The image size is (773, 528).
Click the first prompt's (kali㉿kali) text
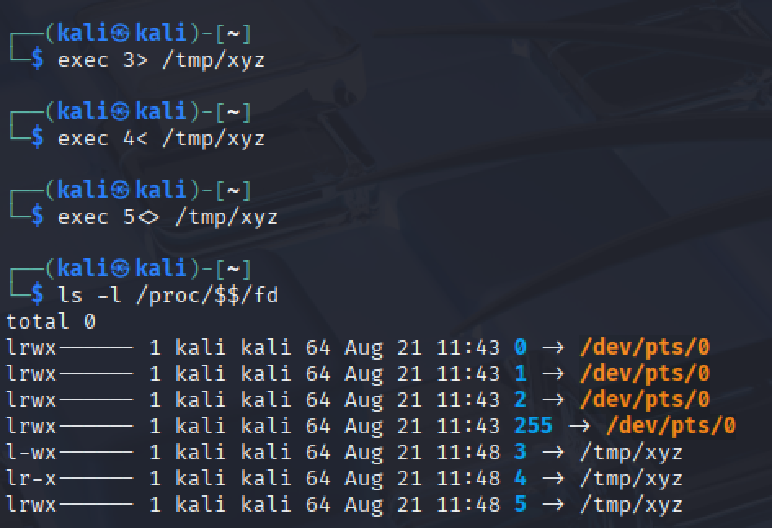(x=122, y=33)
